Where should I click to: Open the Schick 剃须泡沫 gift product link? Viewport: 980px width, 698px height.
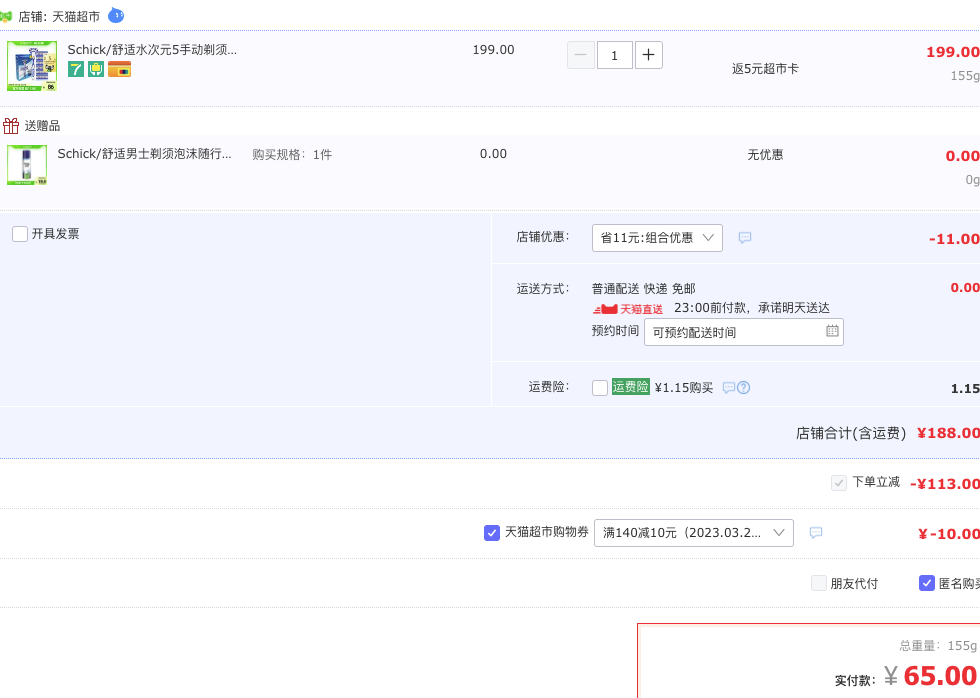point(144,154)
